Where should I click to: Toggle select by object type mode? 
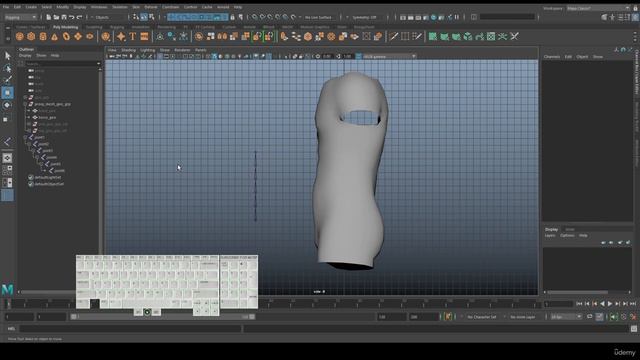144,17
